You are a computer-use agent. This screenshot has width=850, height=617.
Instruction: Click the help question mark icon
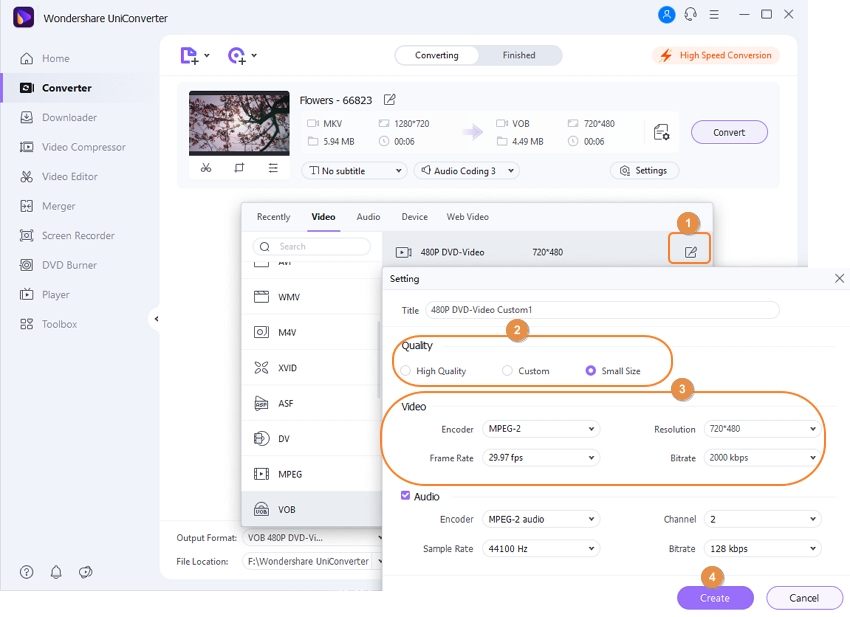coord(27,571)
